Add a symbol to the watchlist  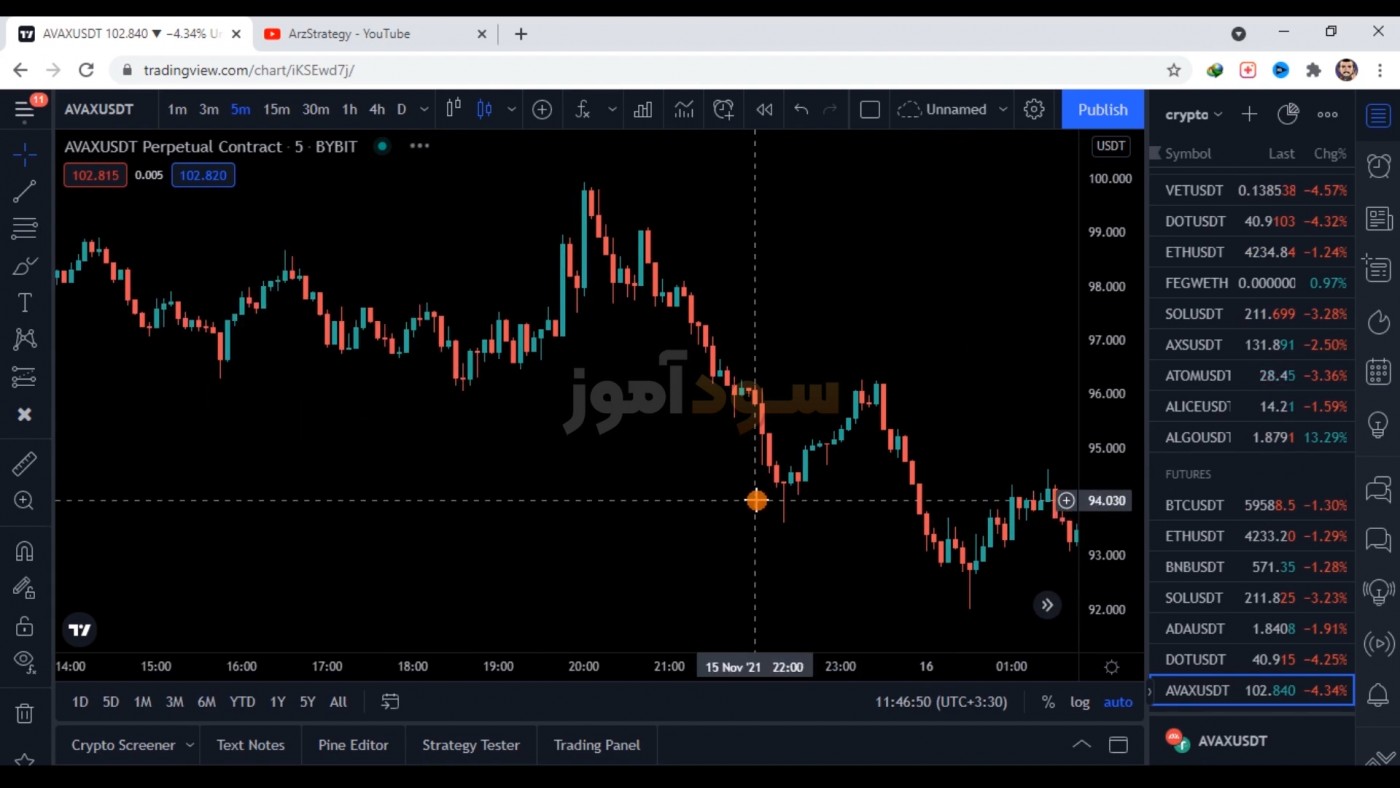[x=1249, y=114]
